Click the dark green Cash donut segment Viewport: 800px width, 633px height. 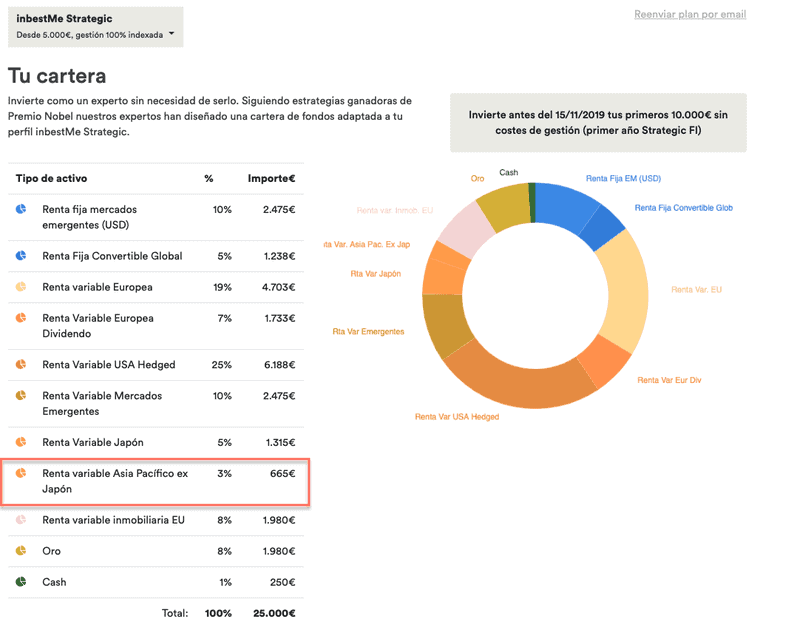[x=532, y=202]
